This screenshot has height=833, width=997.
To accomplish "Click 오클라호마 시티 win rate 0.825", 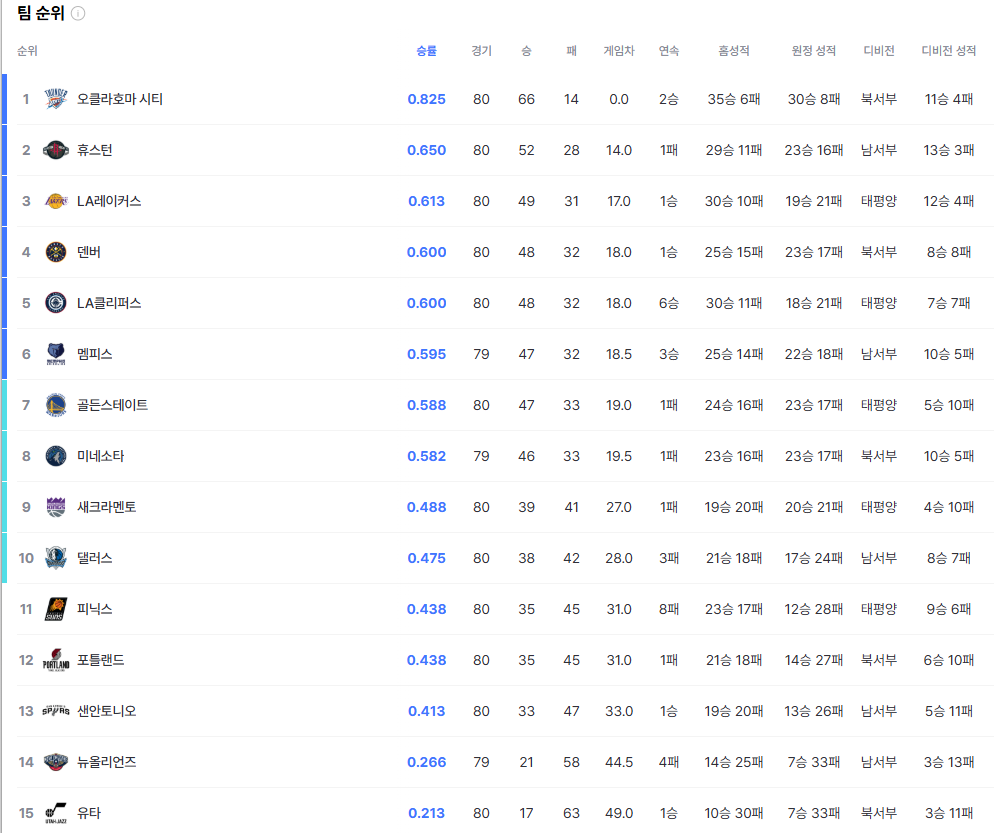I will pyautogui.click(x=427, y=99).
